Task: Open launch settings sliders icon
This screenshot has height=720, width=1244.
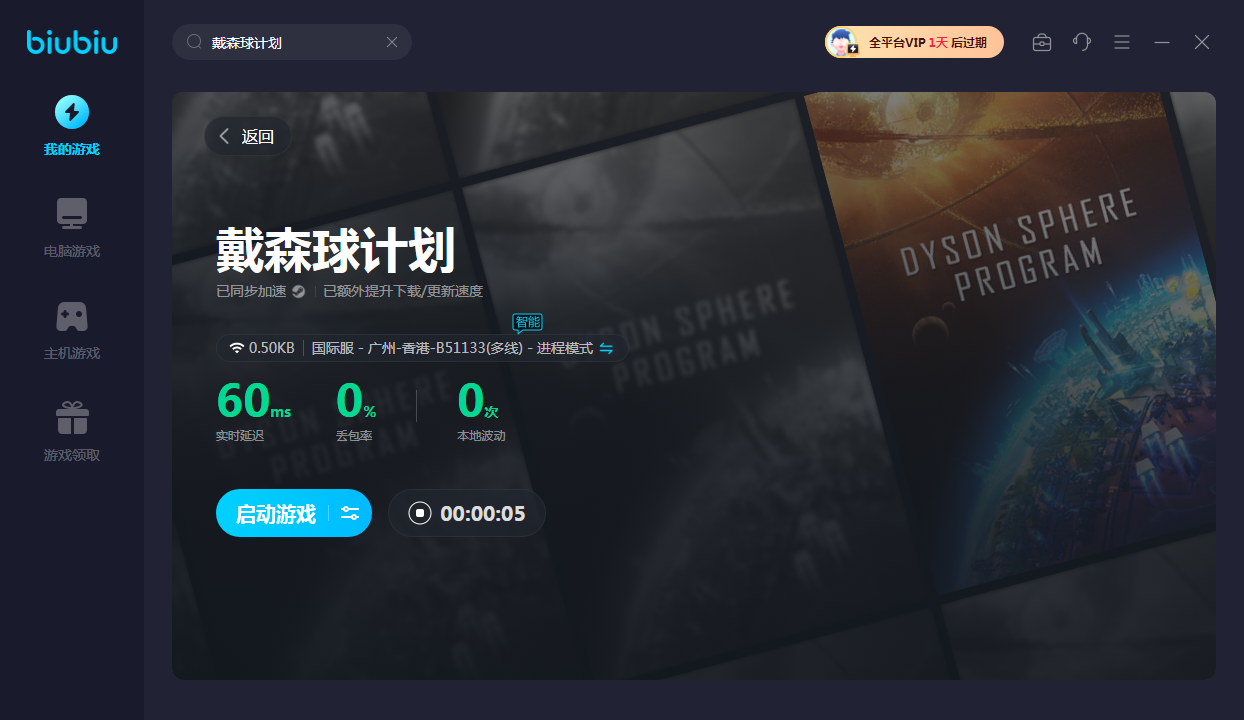Action: pyautogui.click(x=350, y=514)
